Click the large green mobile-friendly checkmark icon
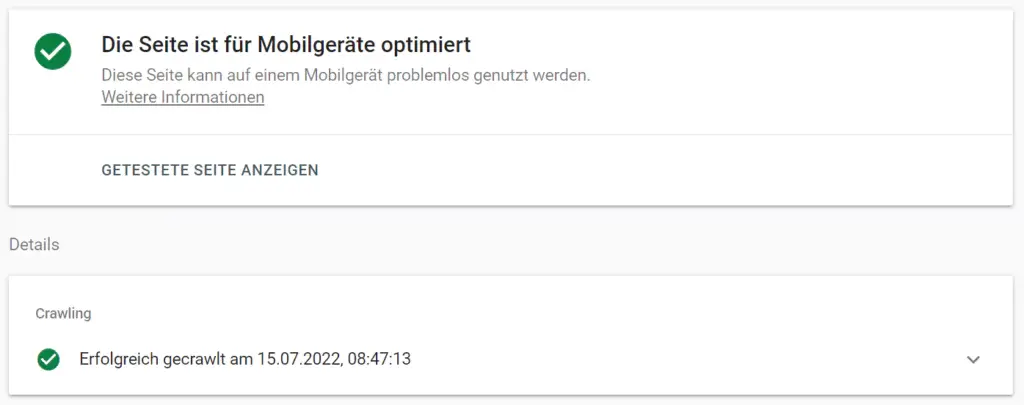1024x405 pixels. tap(53, 52)
